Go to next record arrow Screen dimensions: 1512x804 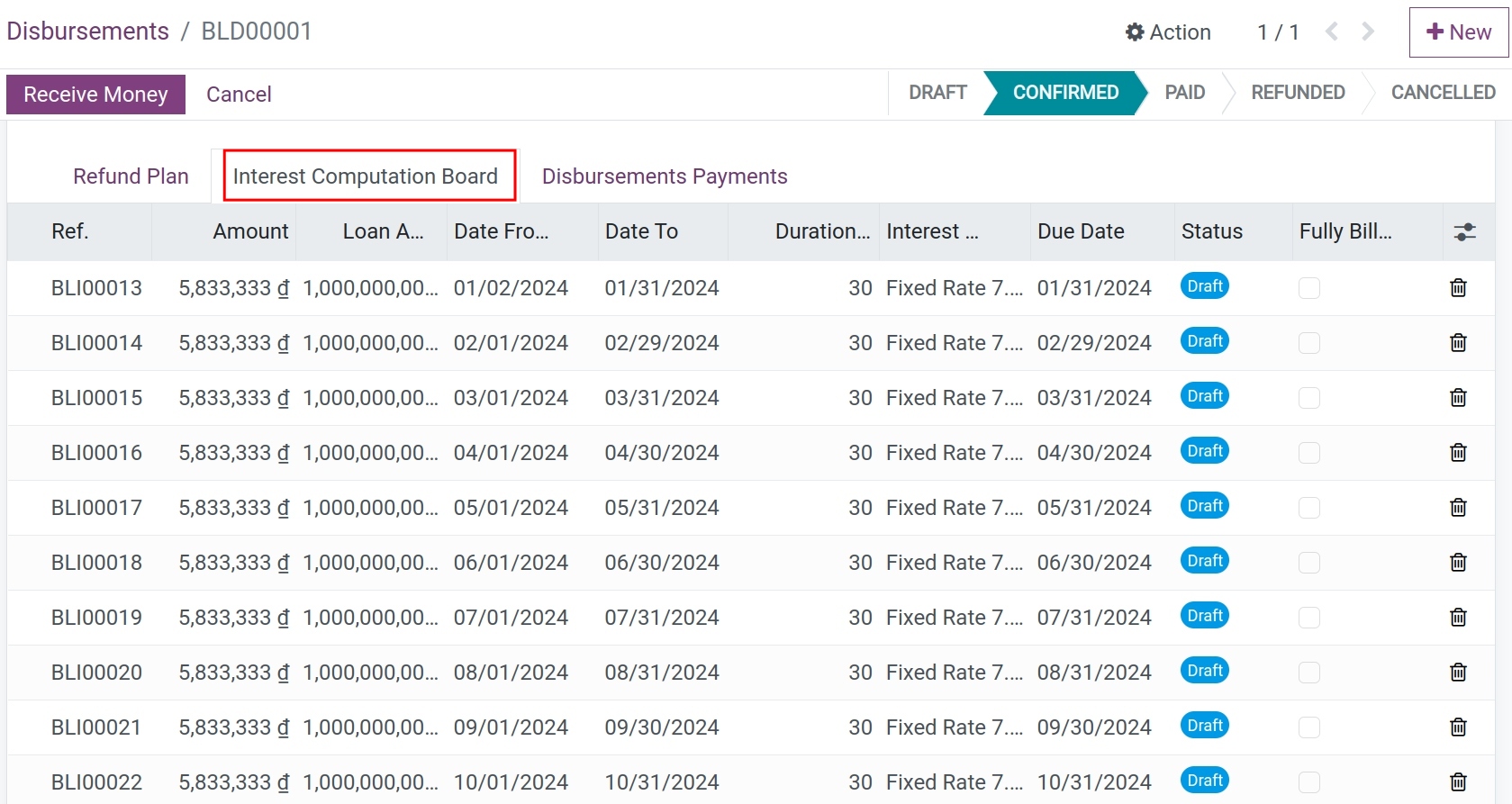tap(1368, 32)
